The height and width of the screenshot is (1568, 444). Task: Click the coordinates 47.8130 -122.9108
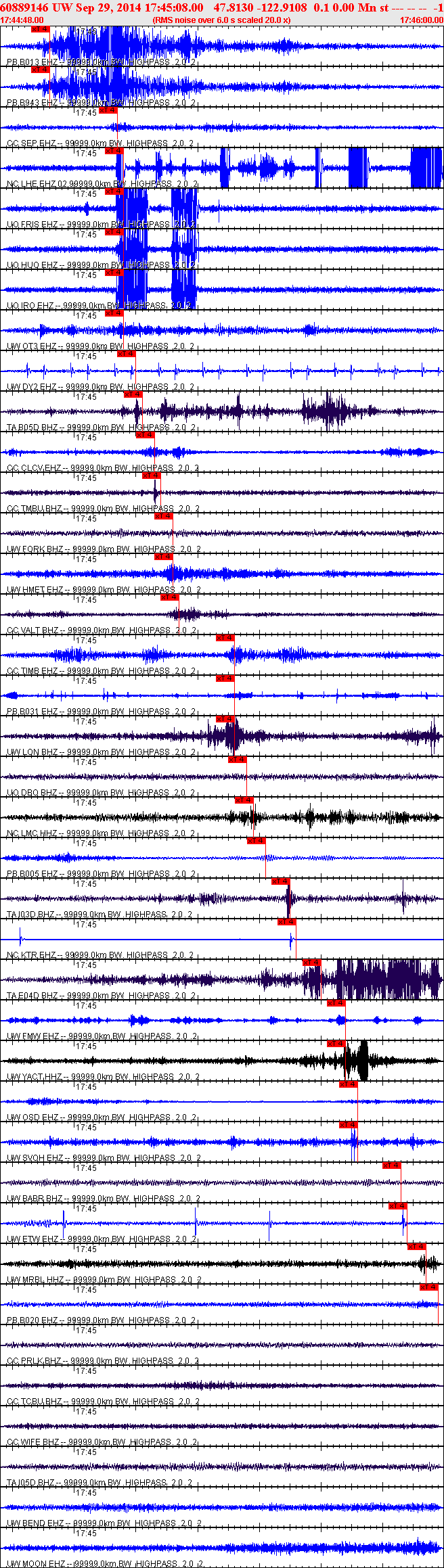point(260,7)
